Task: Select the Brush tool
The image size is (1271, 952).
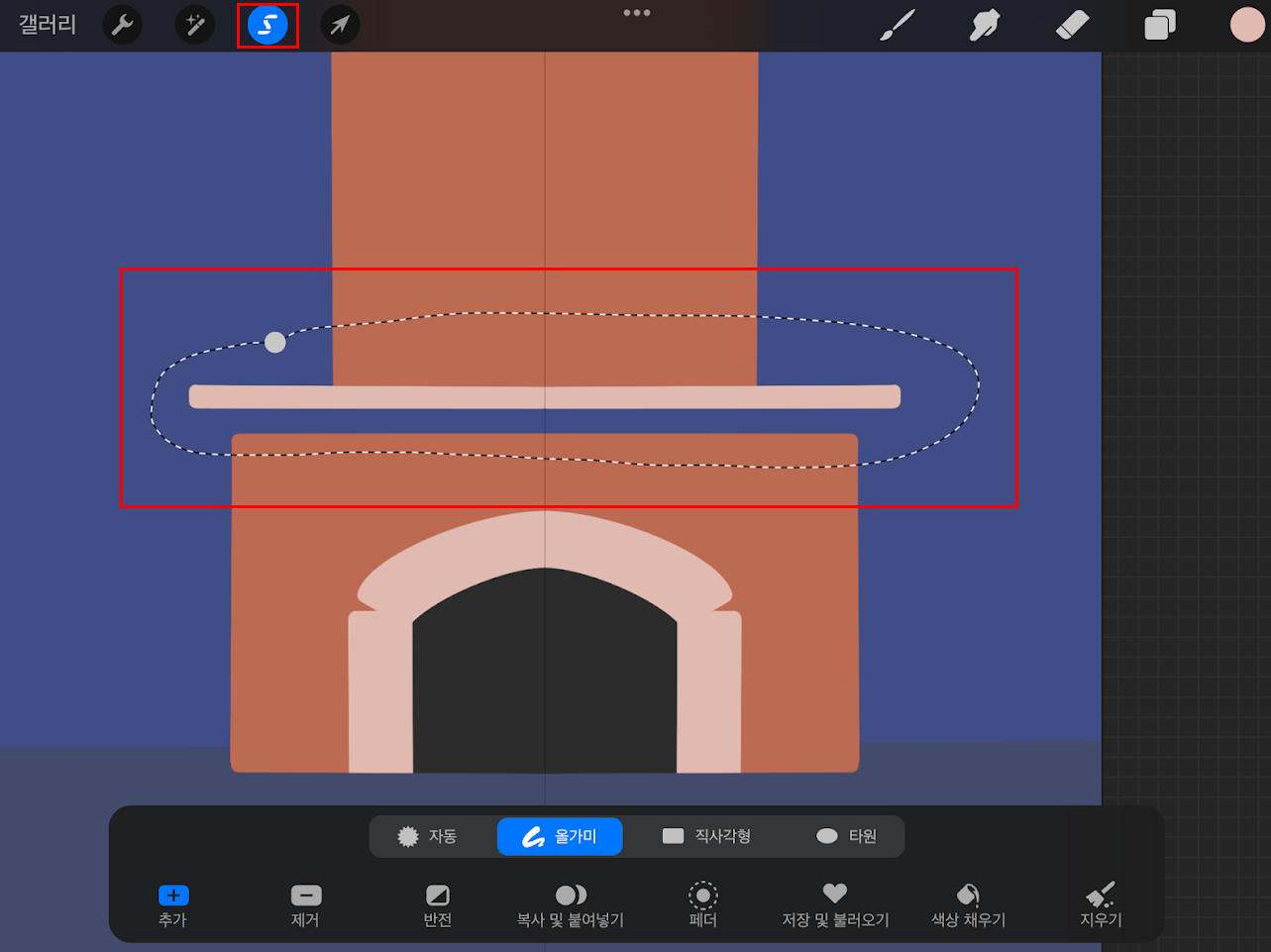Action: (898, 25)
